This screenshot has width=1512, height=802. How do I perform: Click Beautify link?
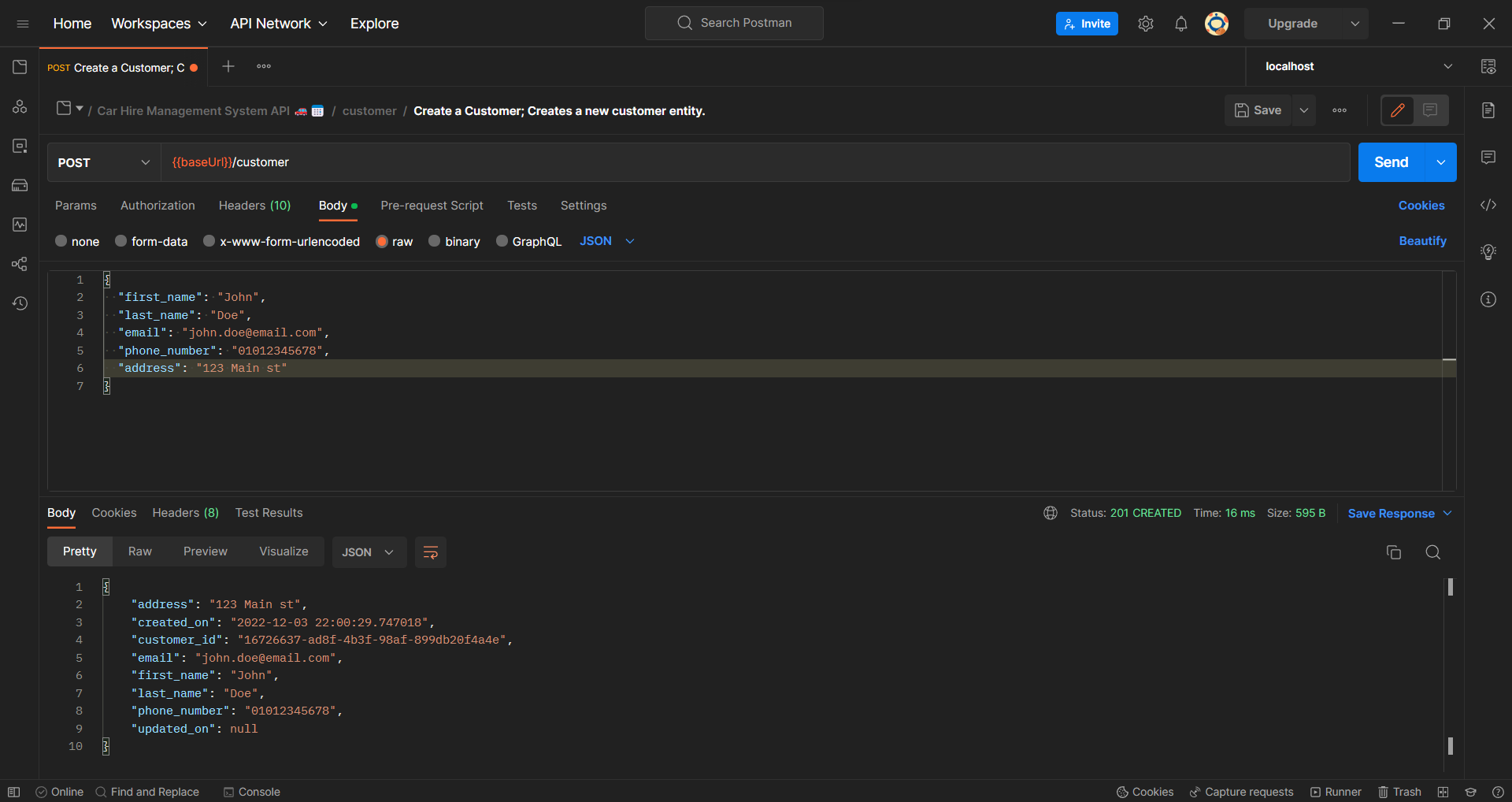click(x=1422, y=241)
